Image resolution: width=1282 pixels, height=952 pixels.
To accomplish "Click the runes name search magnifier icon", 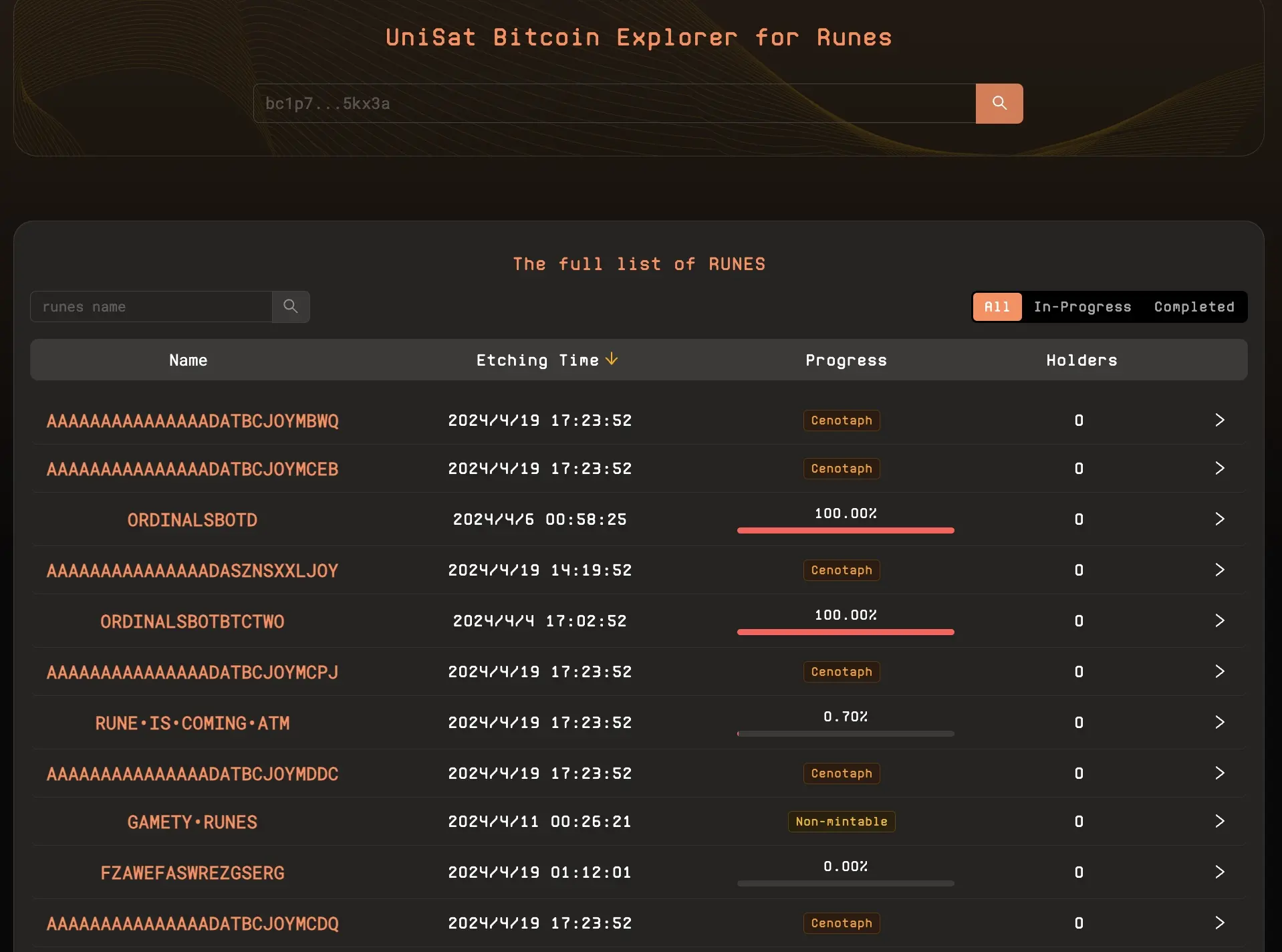I will [291, 307].
